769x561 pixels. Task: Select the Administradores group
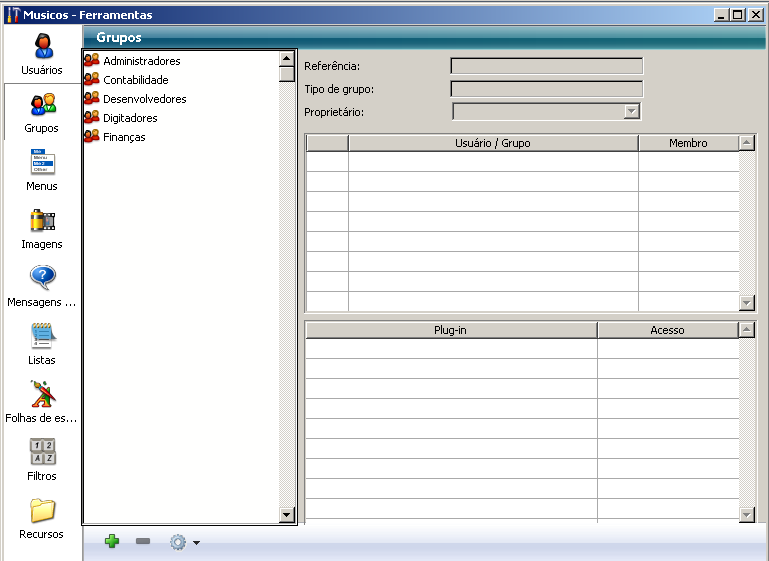click(x=141, y=61)
